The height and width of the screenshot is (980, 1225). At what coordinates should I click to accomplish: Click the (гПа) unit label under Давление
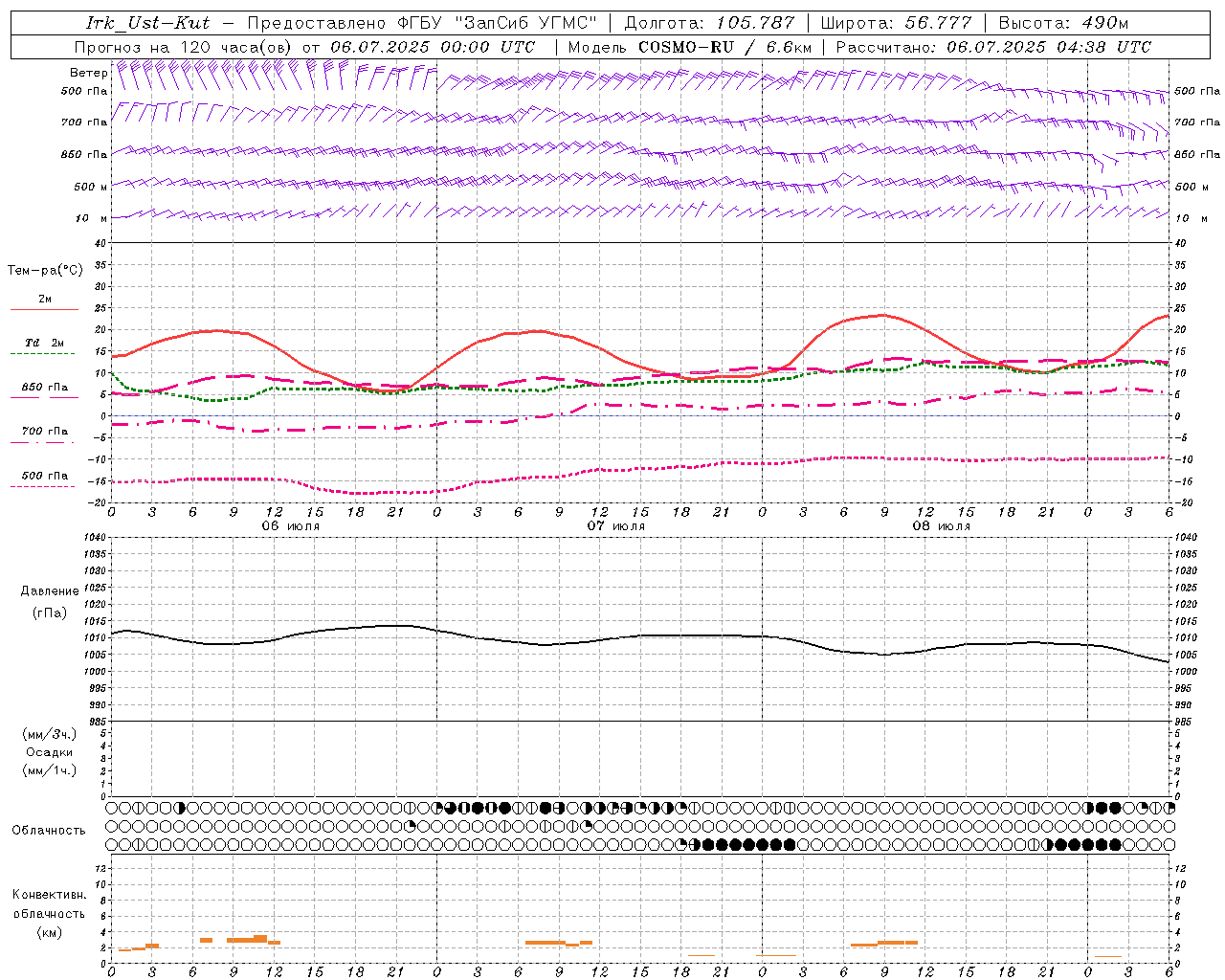pyautogui.click(x=50, y=612)
